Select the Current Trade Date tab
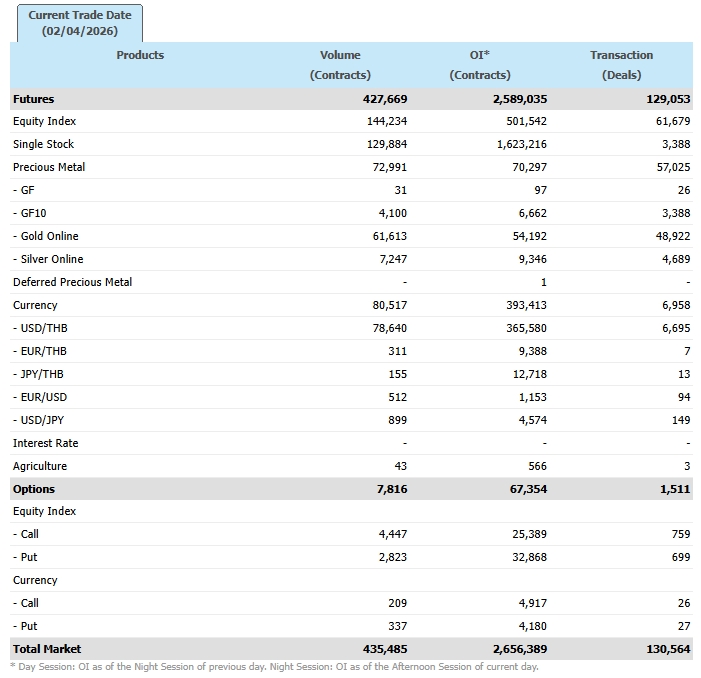The height and width of the screenshot is (678, 701). tap(80, 23)
